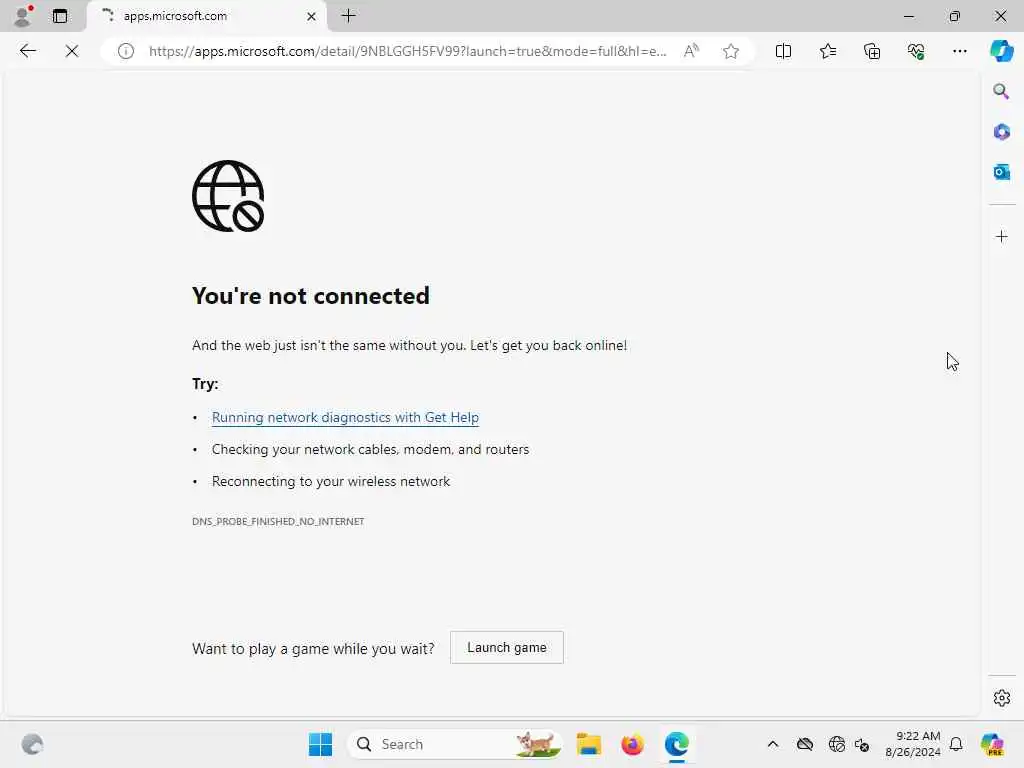Open Collections icon in toolbar
This screenshot has width=1024, height=768.
(x=872, y=51)
